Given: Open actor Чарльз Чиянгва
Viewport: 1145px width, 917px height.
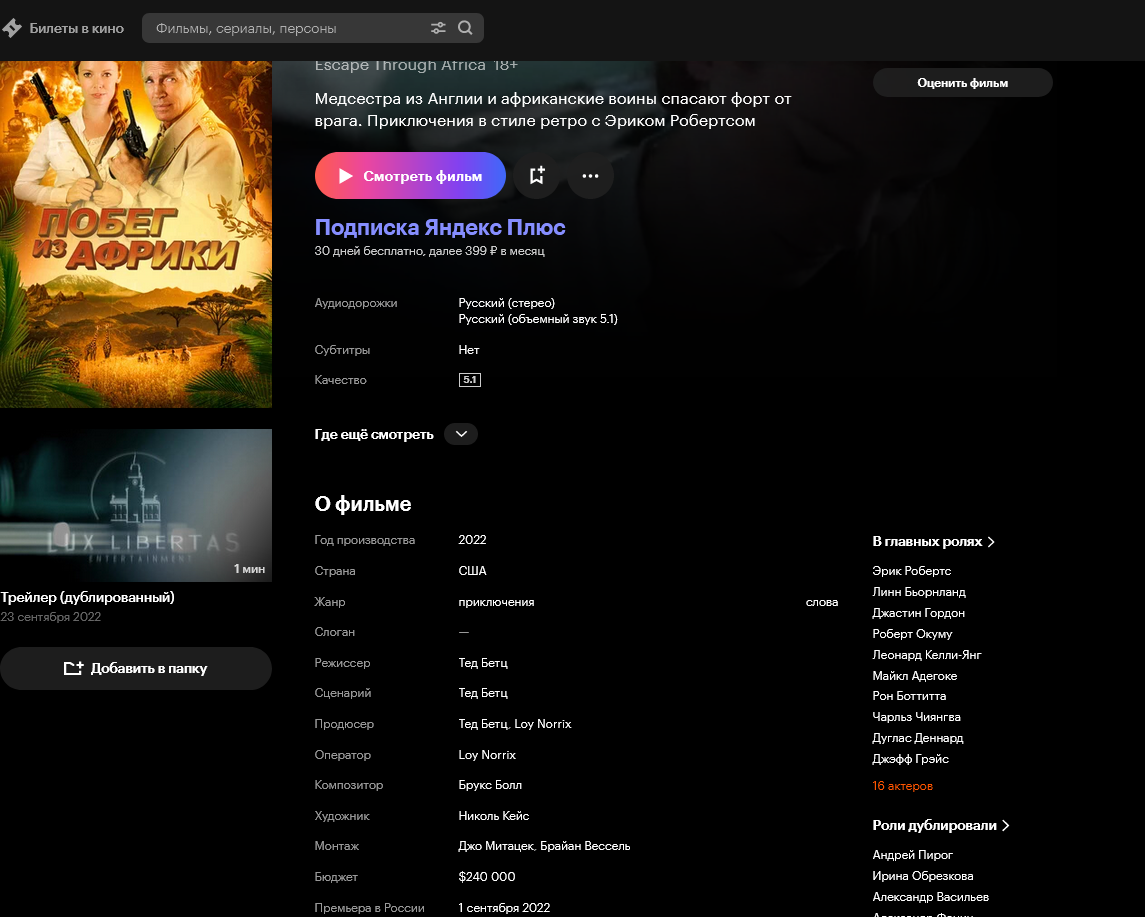Looking at the screenshot, I should coord(916,717).
